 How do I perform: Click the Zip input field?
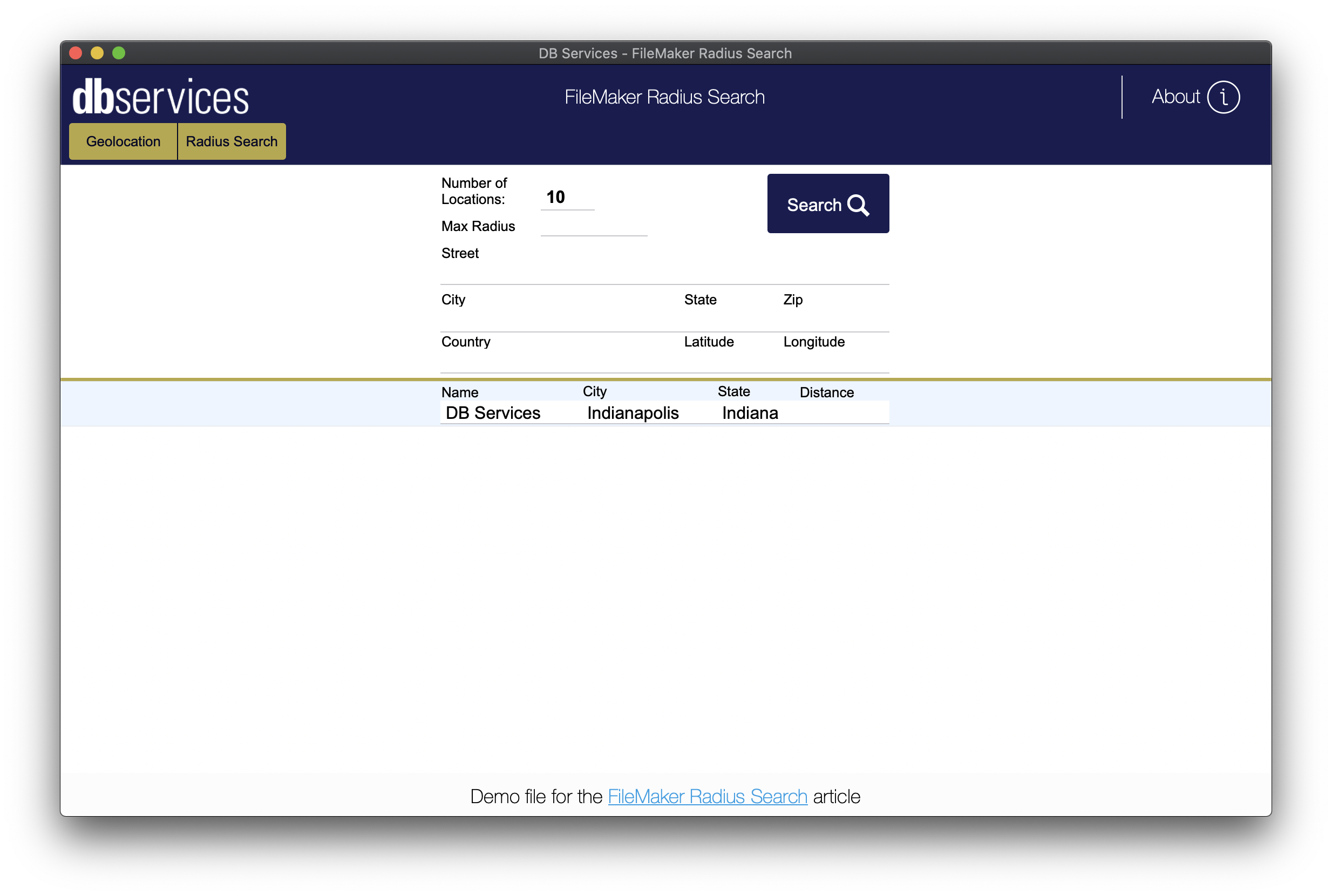(x=835, y=321)
